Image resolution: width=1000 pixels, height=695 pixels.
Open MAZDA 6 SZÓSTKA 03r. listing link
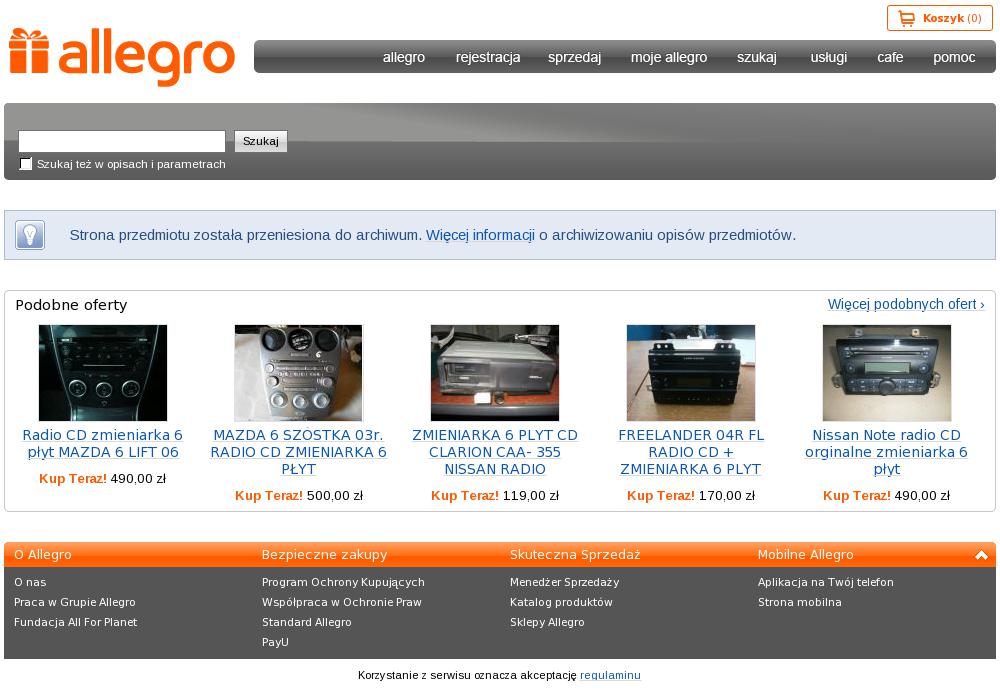(x=298, y=452)
